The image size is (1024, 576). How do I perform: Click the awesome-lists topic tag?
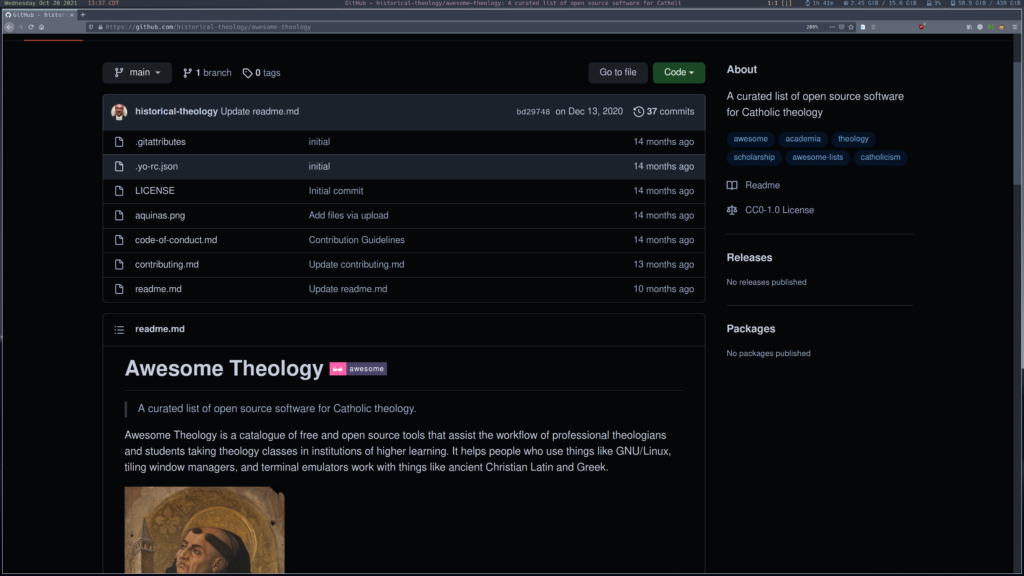[817, 157]
